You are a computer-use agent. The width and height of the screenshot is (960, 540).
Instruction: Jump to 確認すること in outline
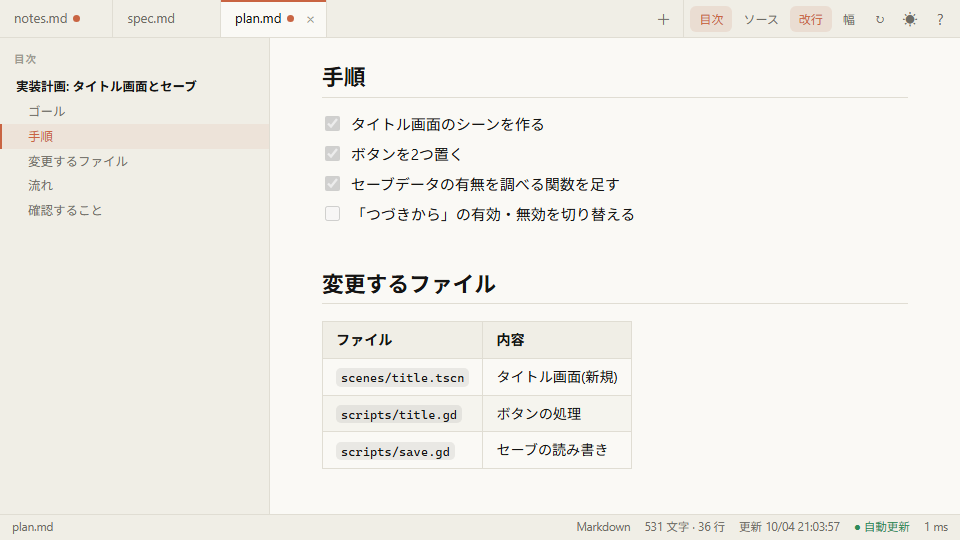point(135,211)
